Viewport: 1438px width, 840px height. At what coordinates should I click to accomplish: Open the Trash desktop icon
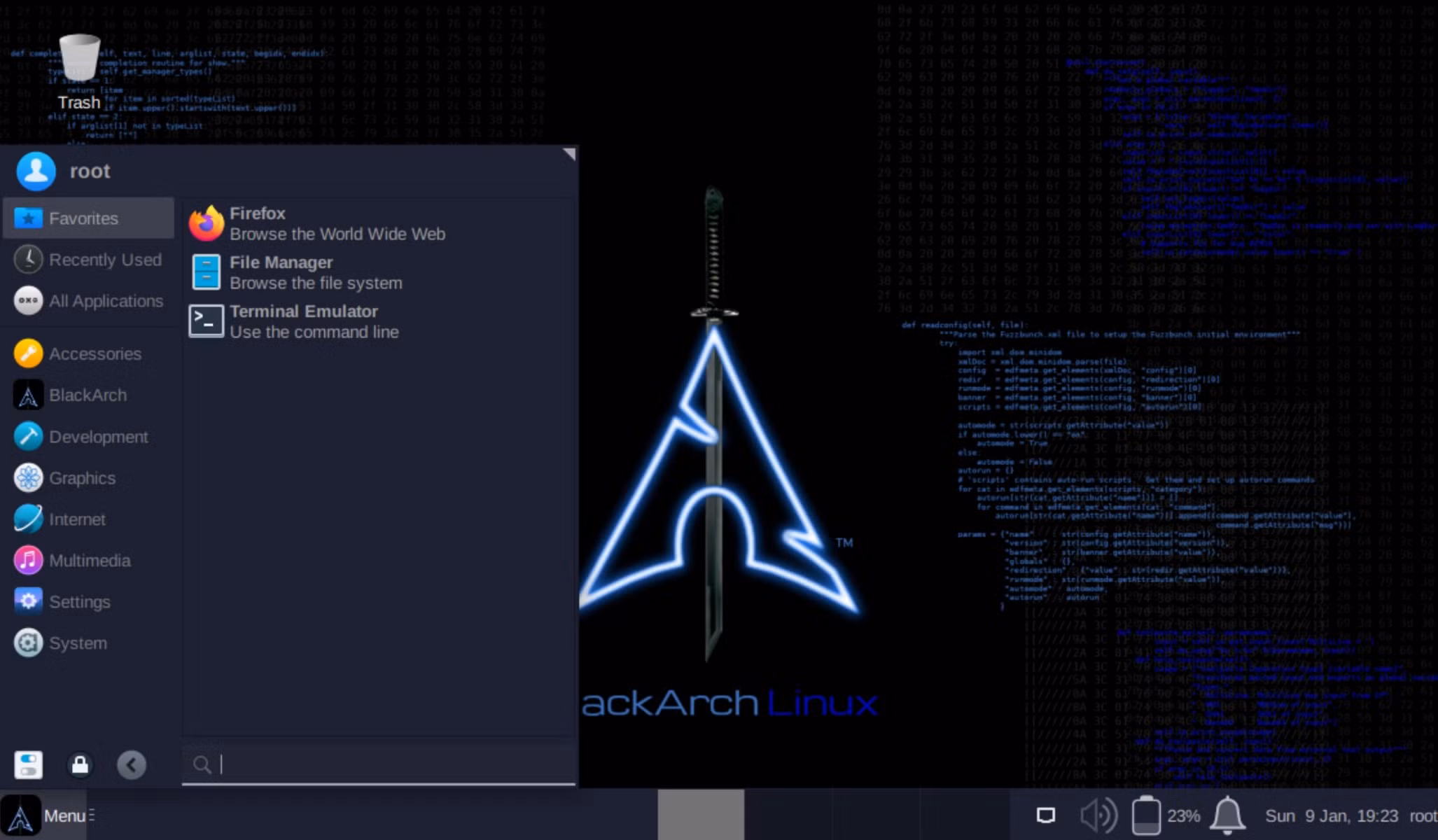click(x=79, y=72)
